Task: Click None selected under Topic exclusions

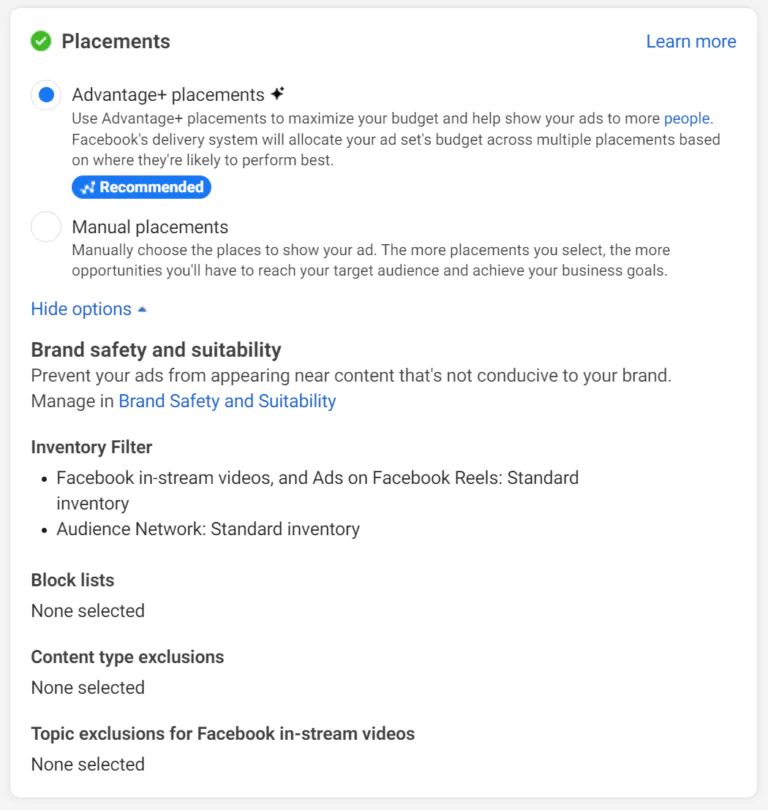Action: click(x=88, y=764)
